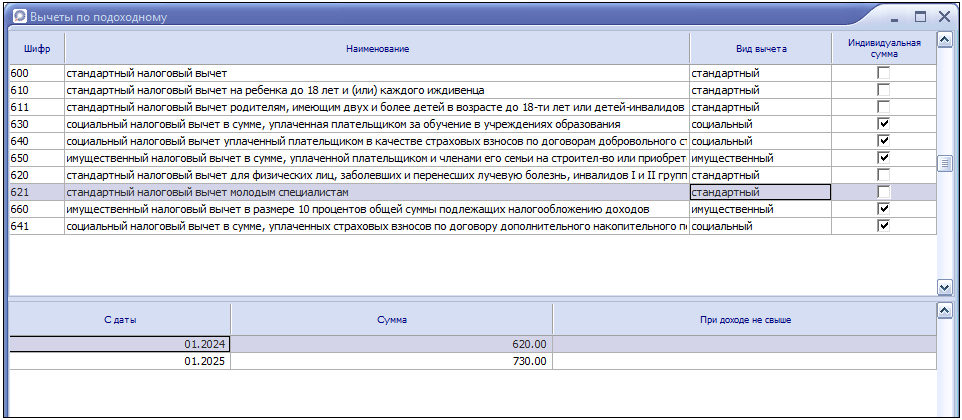Minimize the Вычеты по подоходному window

pos(896,16)
